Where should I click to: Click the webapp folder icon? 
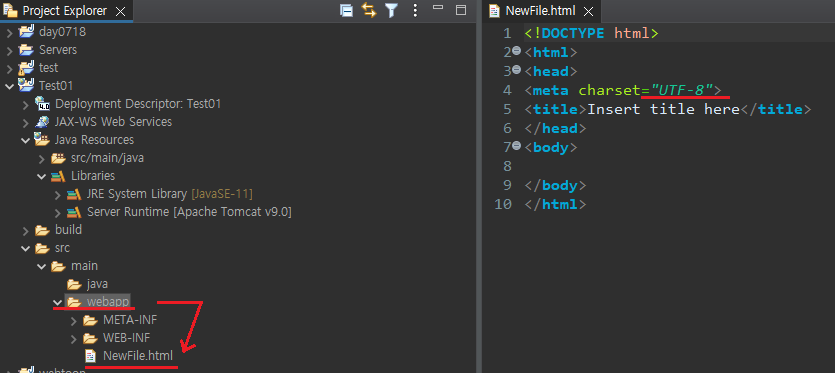point(75,302)
